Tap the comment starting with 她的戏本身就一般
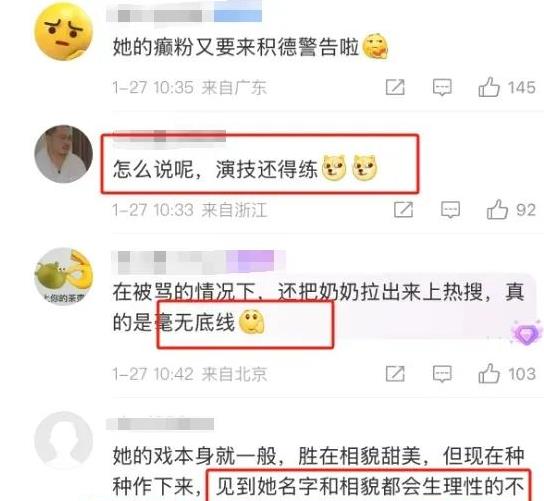Image resolution: width=544 pixels, height=501 pixels. pos(318,471)
